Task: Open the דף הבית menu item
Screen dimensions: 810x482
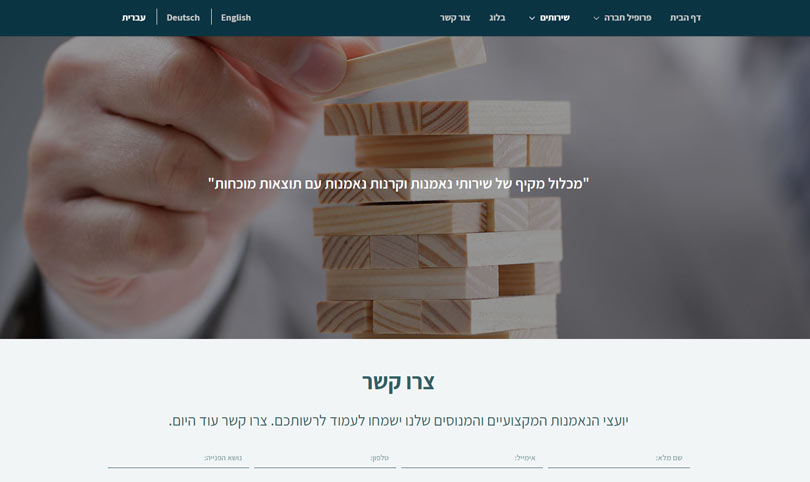Action: tap(685, 18)
